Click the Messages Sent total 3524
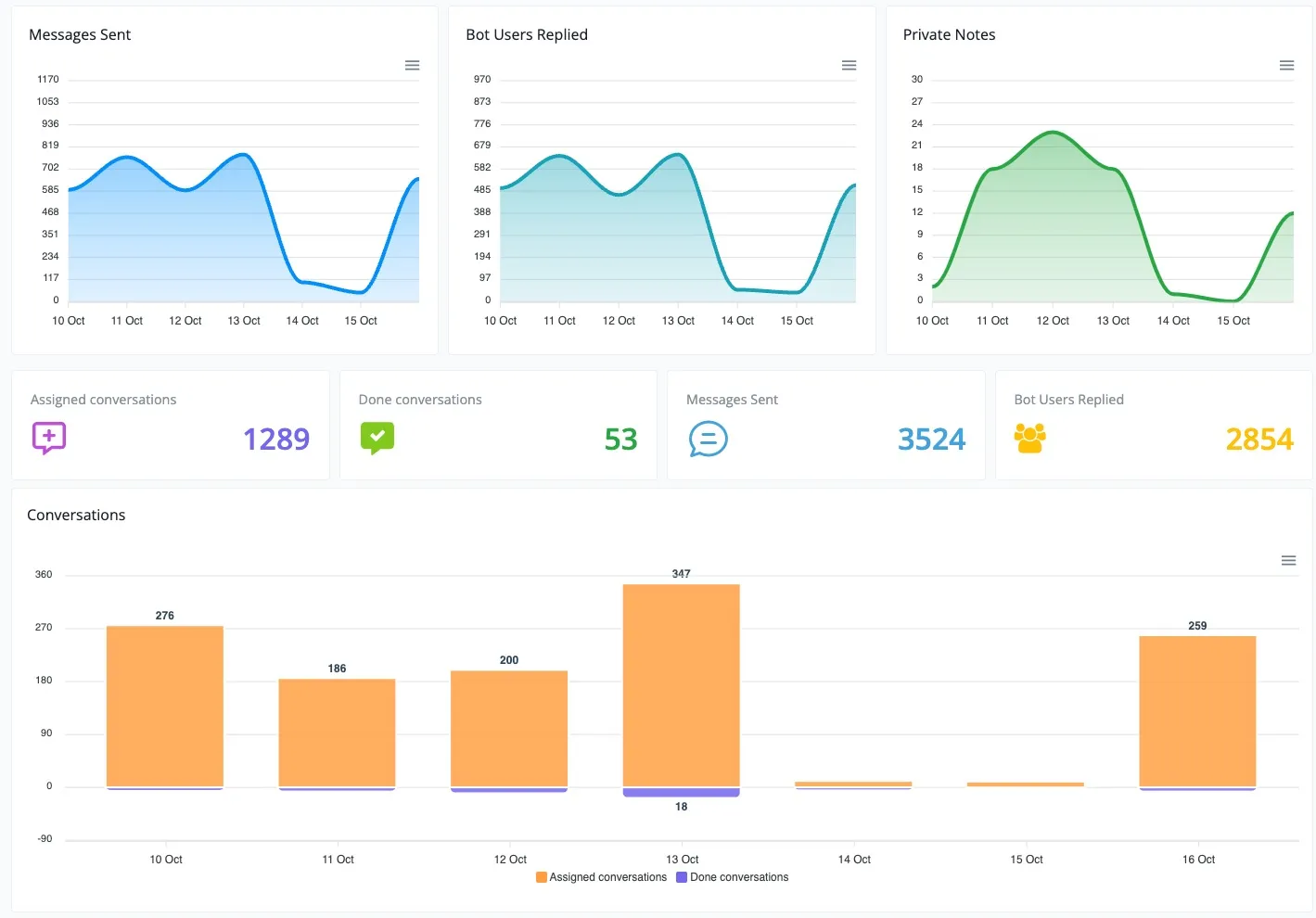 (x=931, y=439)
